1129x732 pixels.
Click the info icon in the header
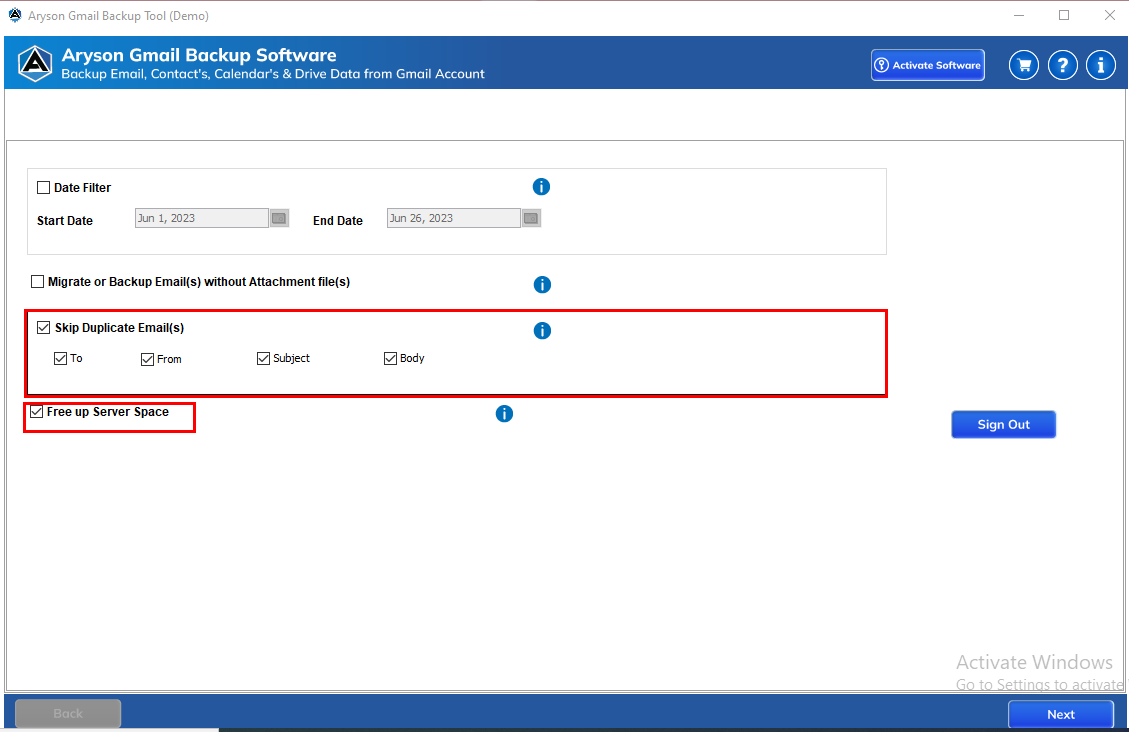click(x=1100, y=65)
